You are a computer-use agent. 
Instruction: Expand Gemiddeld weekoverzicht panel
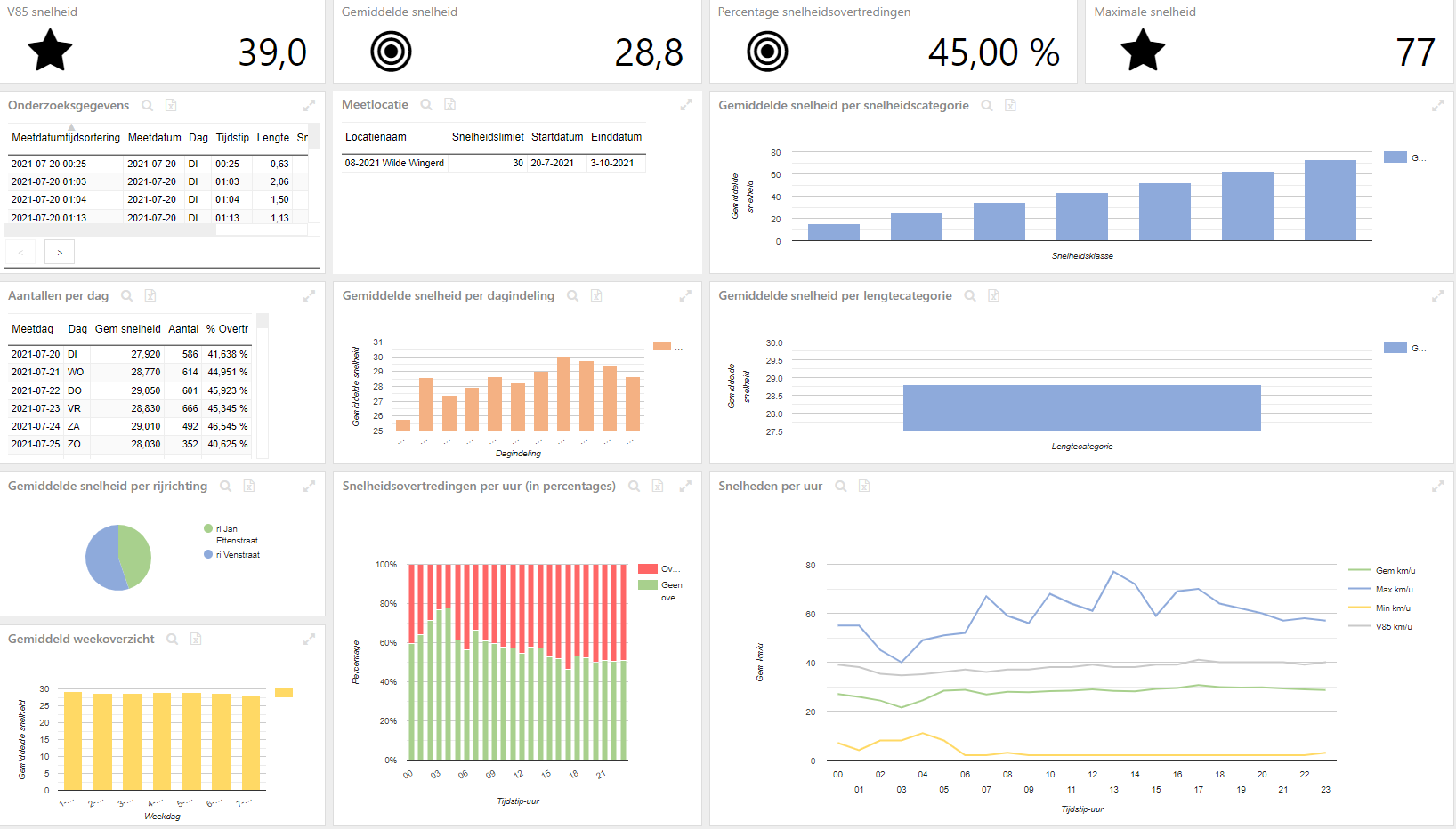tap(309, 639)
